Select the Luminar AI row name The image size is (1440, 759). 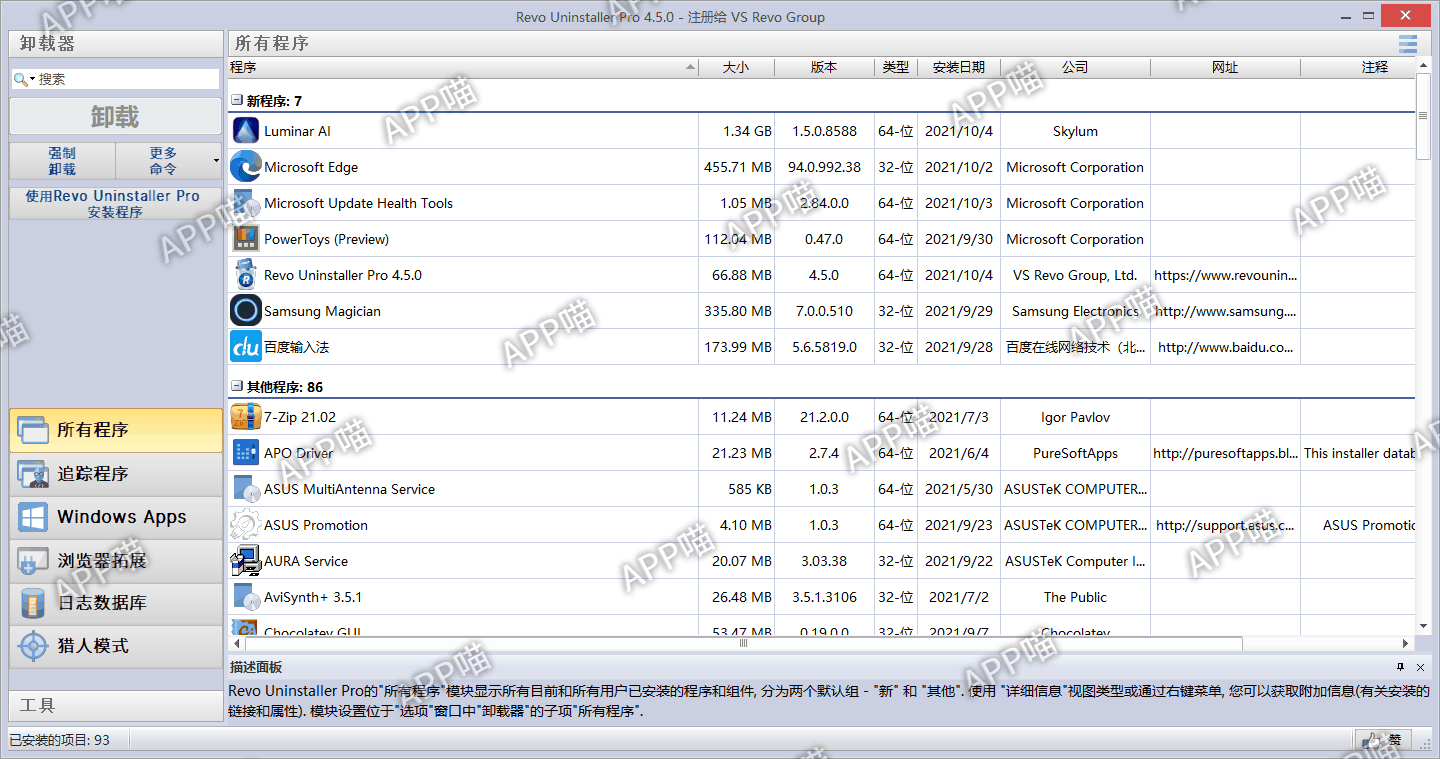pos(297,131)
